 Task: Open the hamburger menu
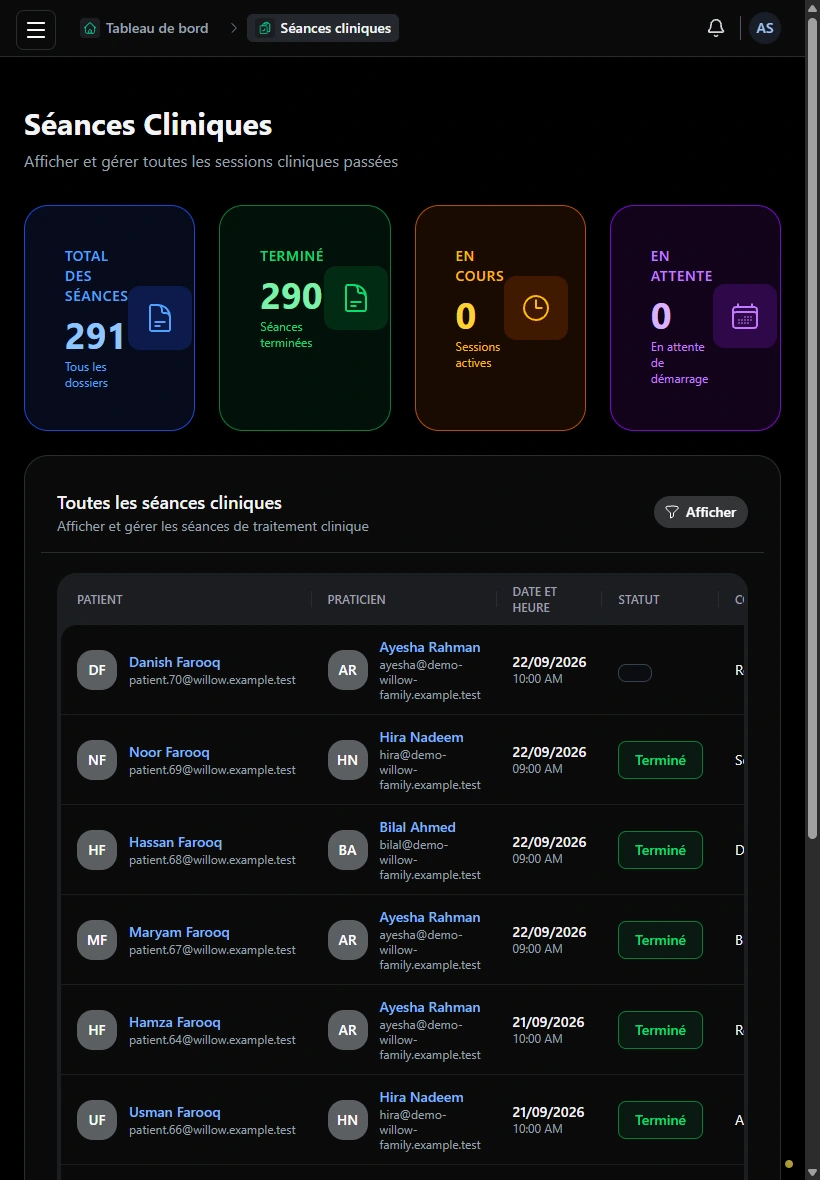click(x=36, y=29)
